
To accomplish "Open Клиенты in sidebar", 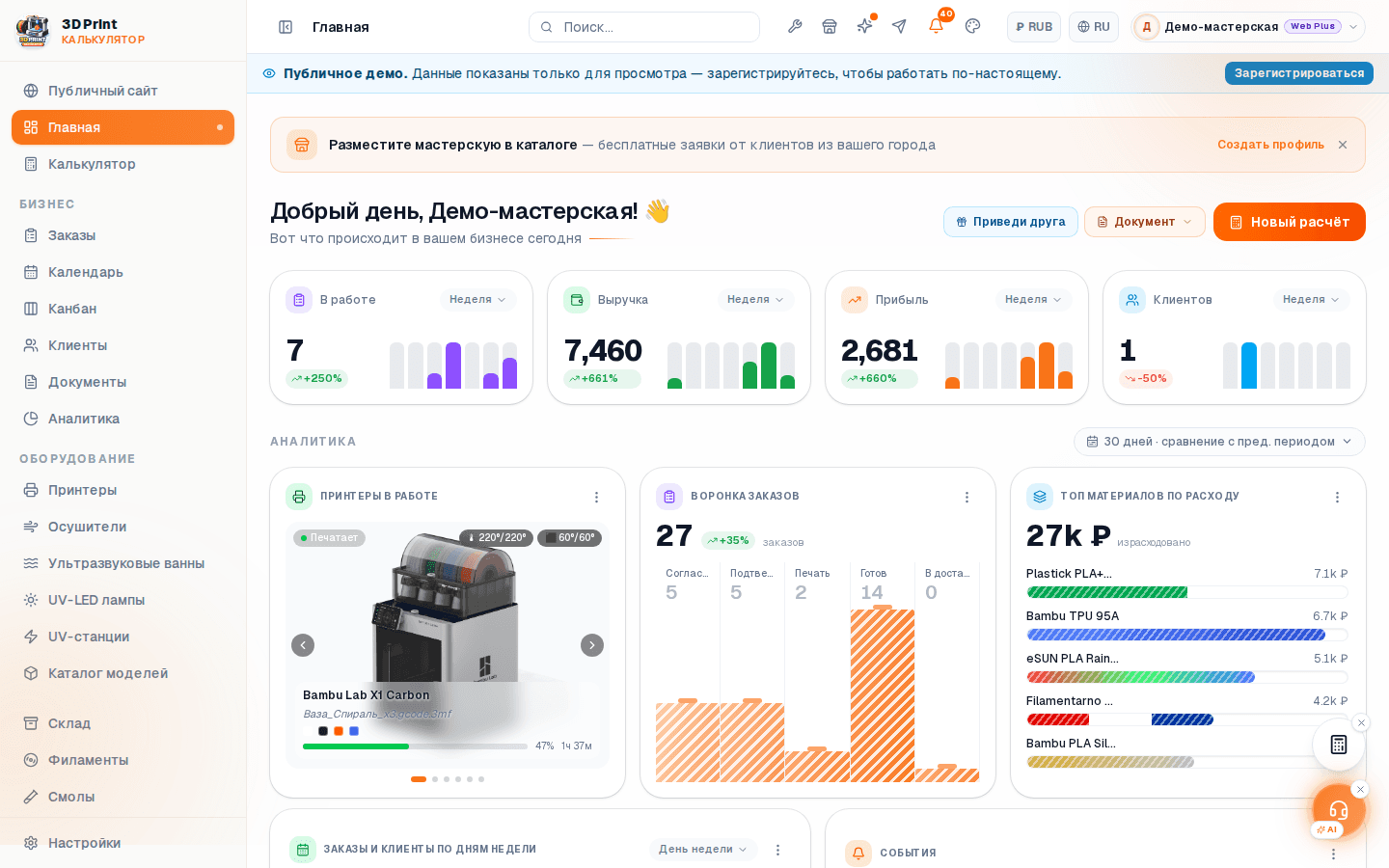I will click(123, 345).
